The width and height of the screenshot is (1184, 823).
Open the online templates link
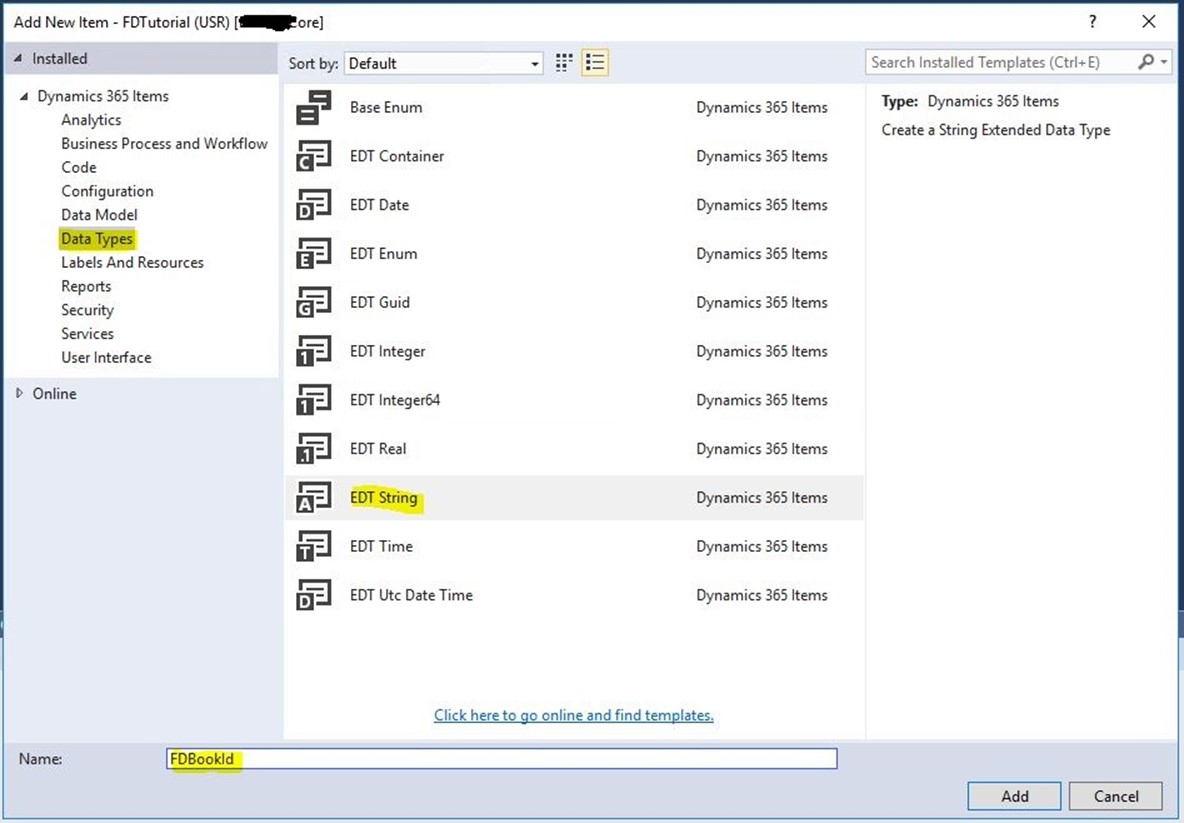point(574,715)
